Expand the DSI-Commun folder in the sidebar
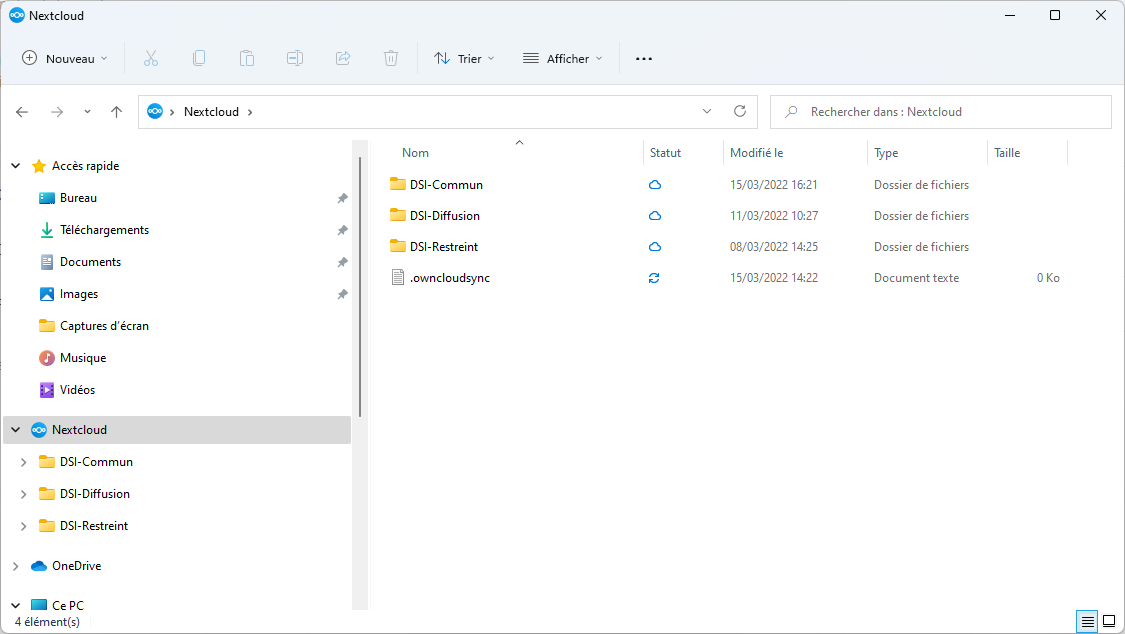Viewport: 1125px width, 634px height. pyautogui.click(x=21, y=461)
